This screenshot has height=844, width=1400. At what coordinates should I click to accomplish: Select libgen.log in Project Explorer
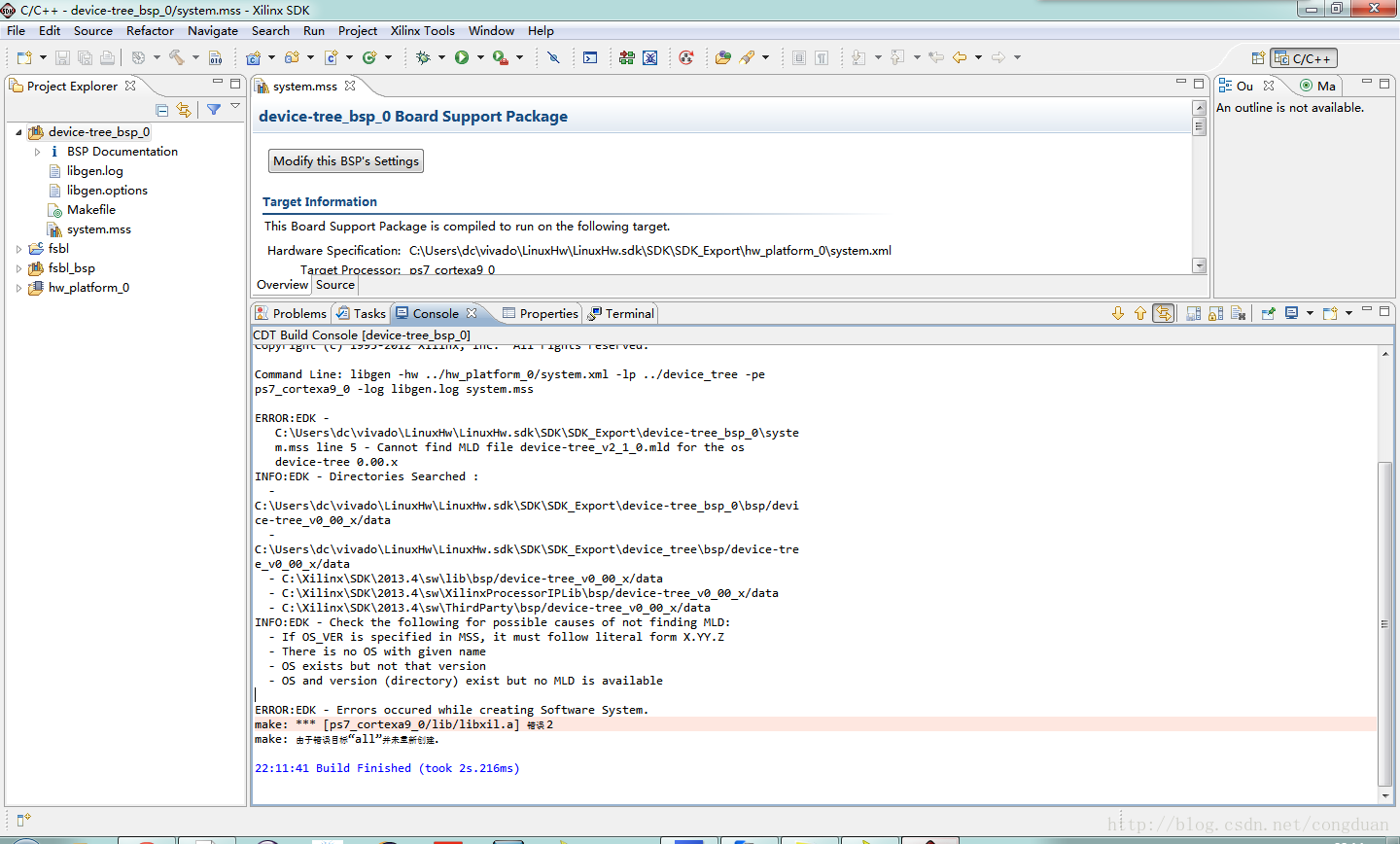[x=95, y=171]
